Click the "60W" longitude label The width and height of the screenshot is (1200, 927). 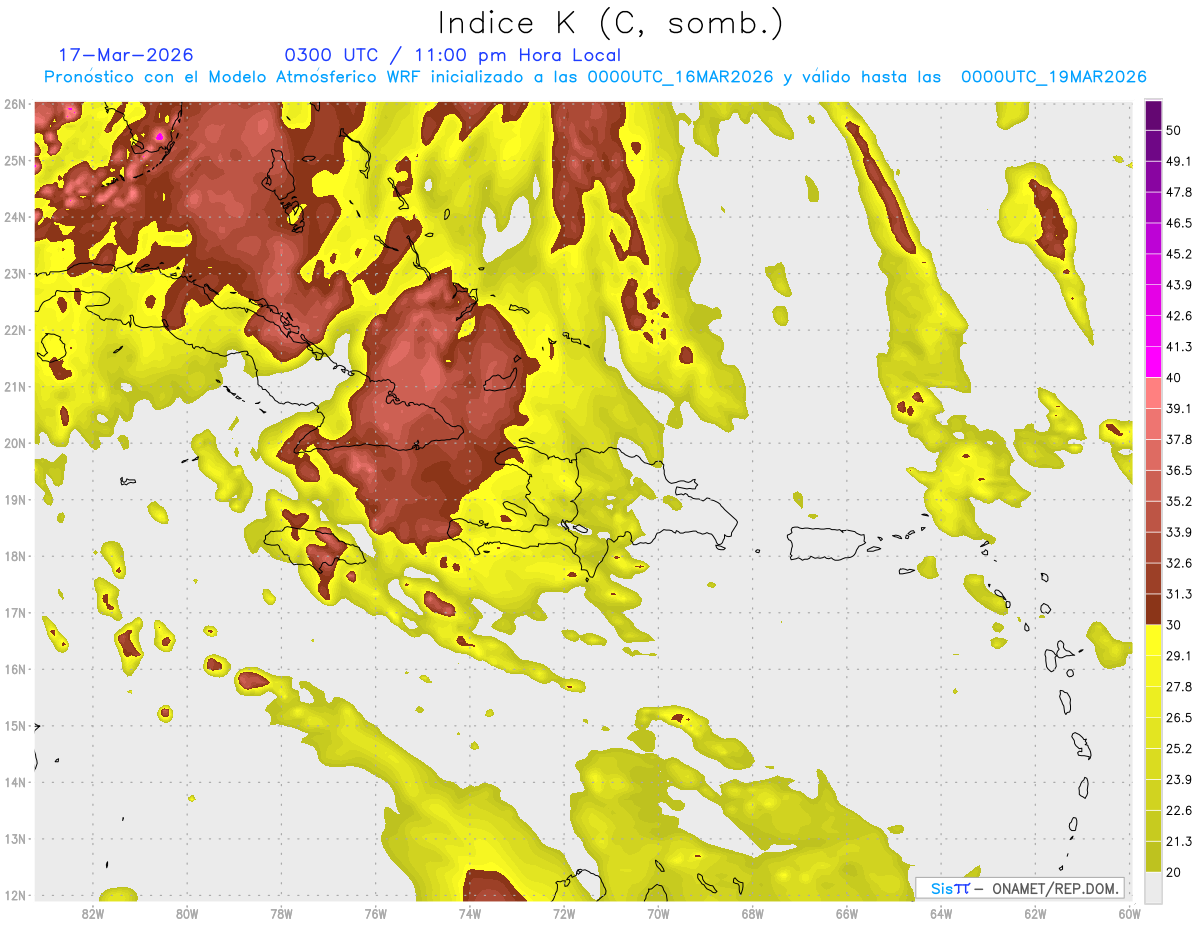[1129, 914]
